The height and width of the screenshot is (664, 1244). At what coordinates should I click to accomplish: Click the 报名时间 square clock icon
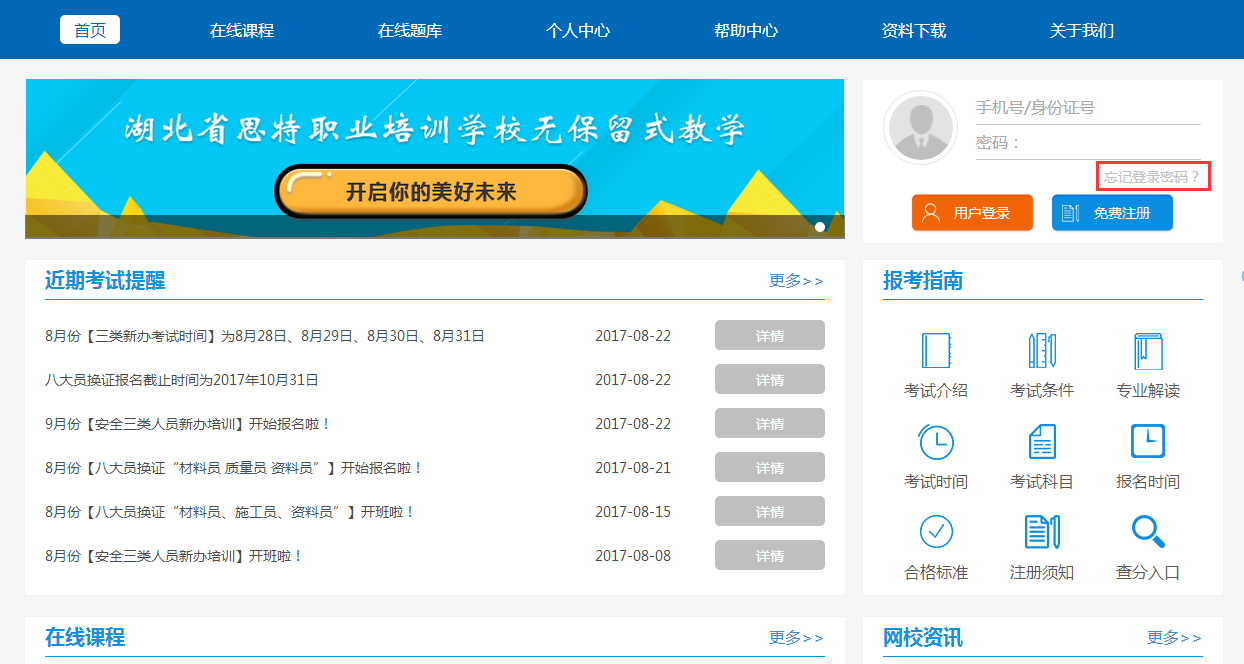click(x=1148, y=442)
